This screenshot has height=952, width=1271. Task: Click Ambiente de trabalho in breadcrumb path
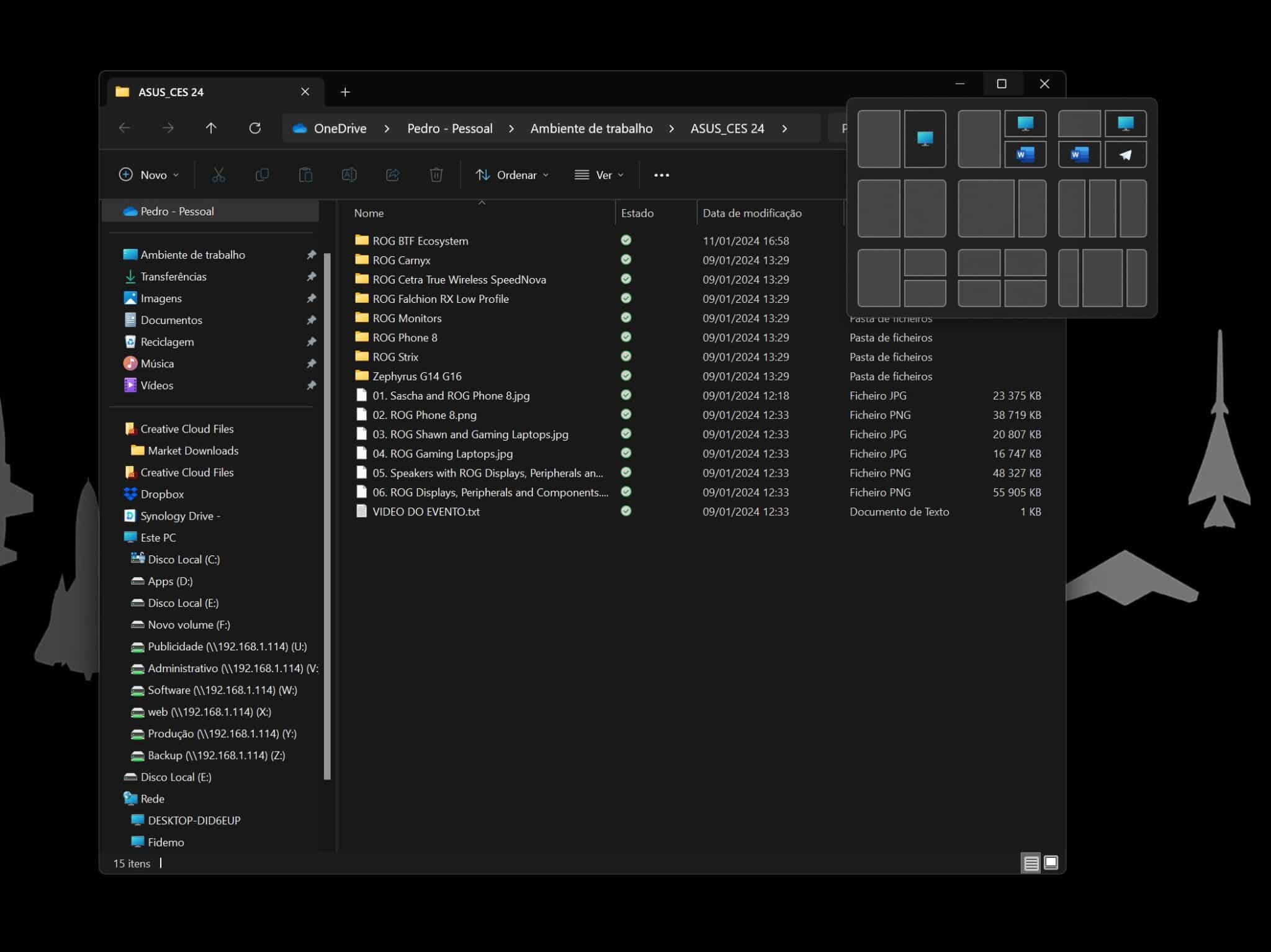(591, 128)
